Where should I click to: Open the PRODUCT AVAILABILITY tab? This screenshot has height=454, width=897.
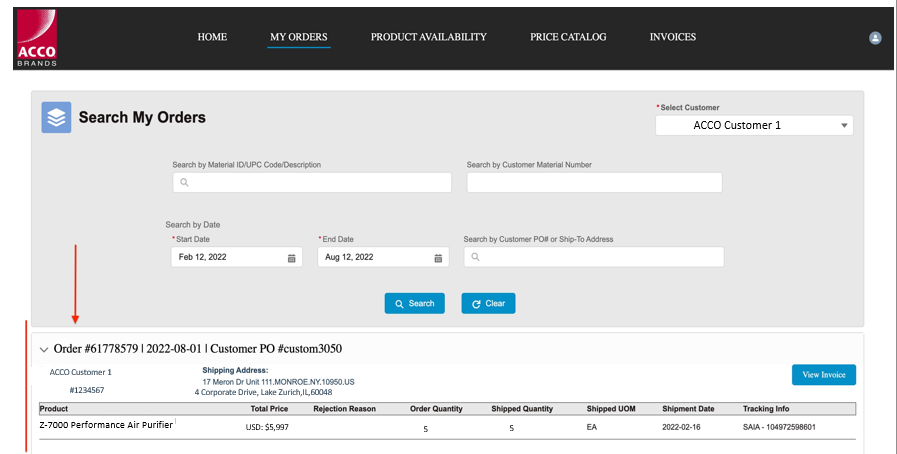click(x=428, y=37)
